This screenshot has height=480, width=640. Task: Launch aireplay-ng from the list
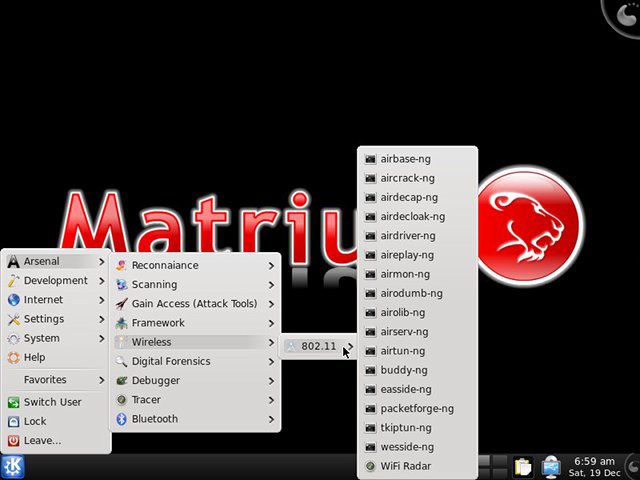coord(417,255)
